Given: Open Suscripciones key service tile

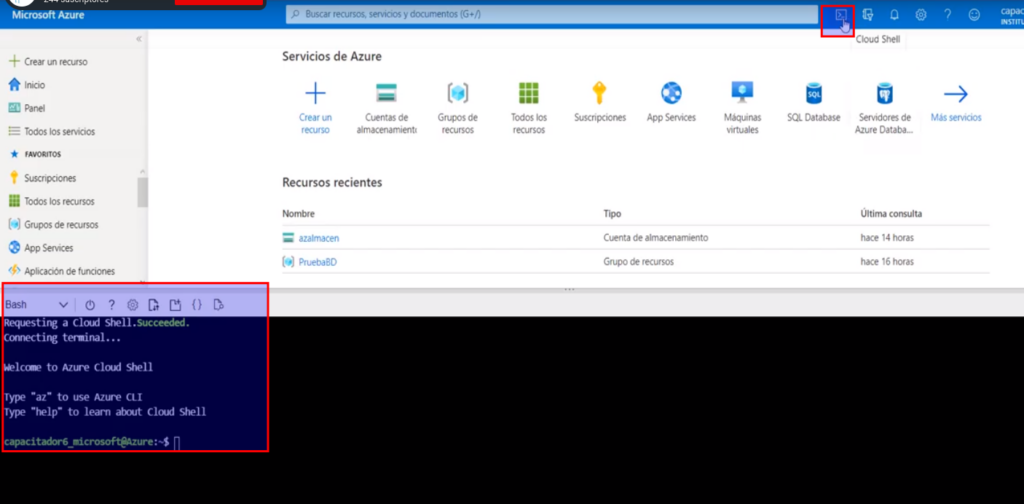Looking at the screenshot, I should click(600, 102).
